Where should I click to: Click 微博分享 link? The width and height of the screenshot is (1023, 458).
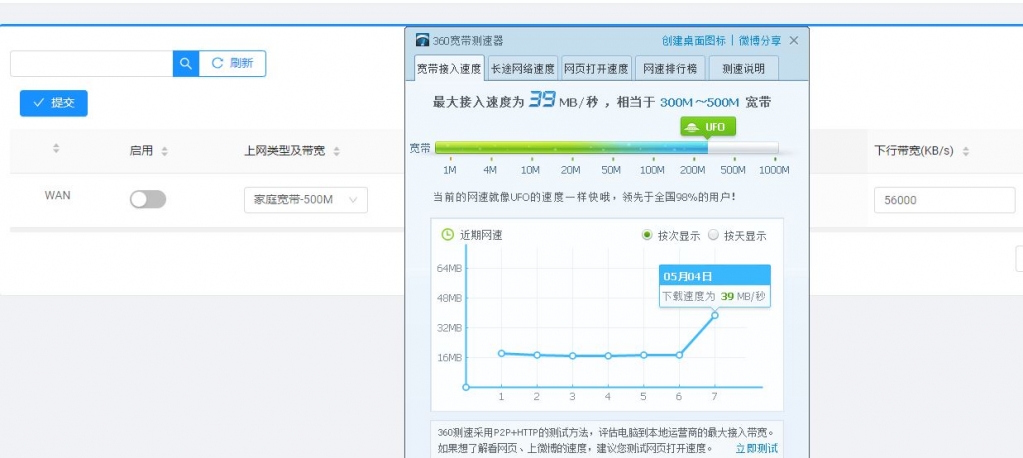[x=760, y=40]
